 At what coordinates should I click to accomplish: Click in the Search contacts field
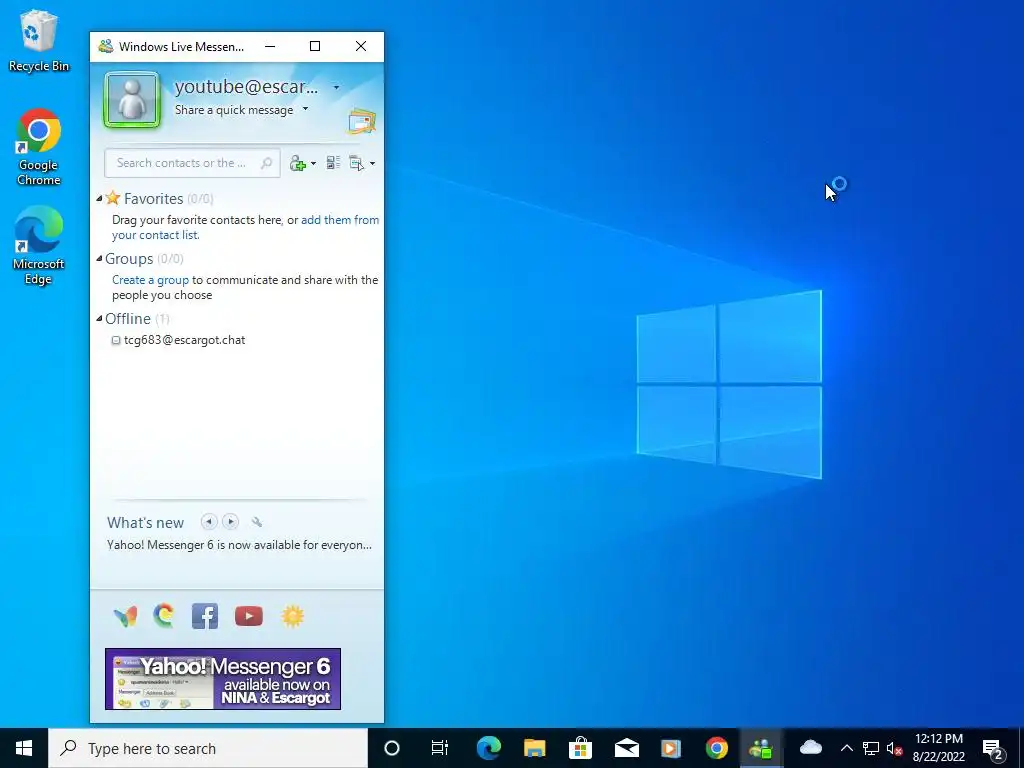tap(192, 163)
